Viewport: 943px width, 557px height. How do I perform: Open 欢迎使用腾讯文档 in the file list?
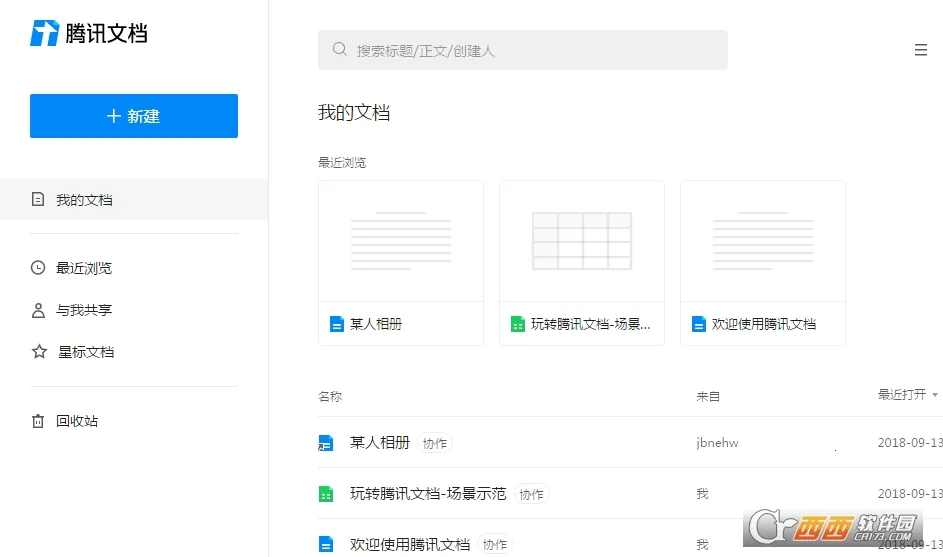pyautogui.click(x=410, y=544)
